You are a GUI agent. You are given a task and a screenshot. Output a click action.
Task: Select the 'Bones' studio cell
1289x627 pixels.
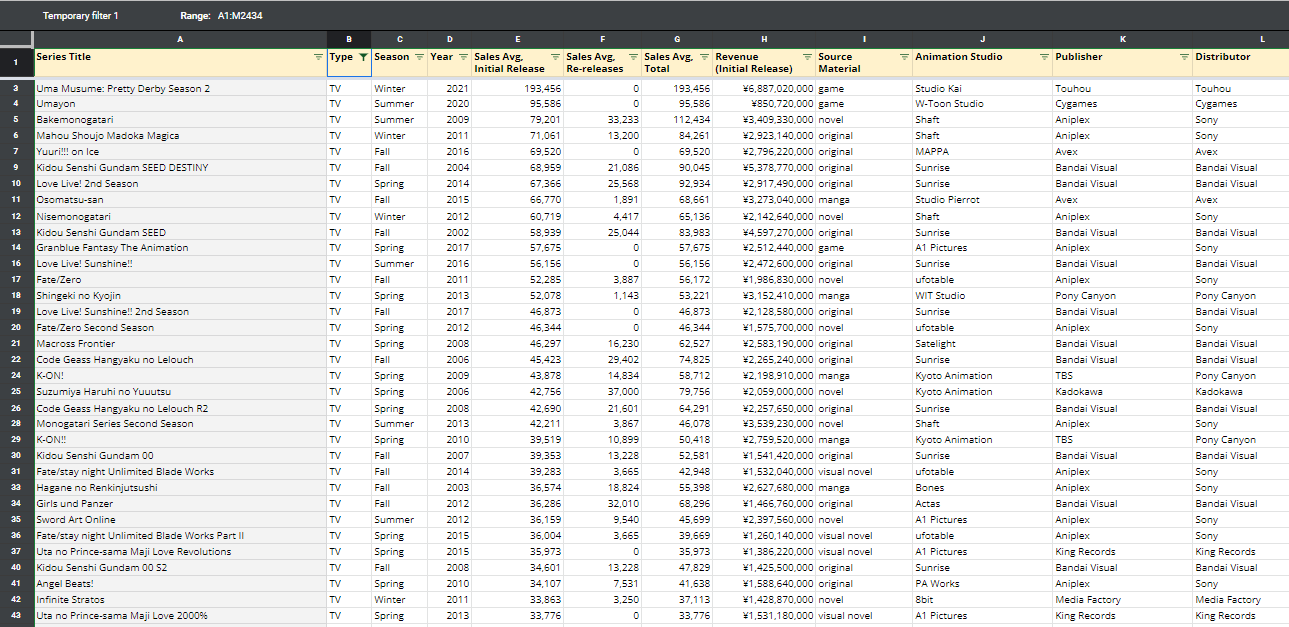click(x=982, y=488)
